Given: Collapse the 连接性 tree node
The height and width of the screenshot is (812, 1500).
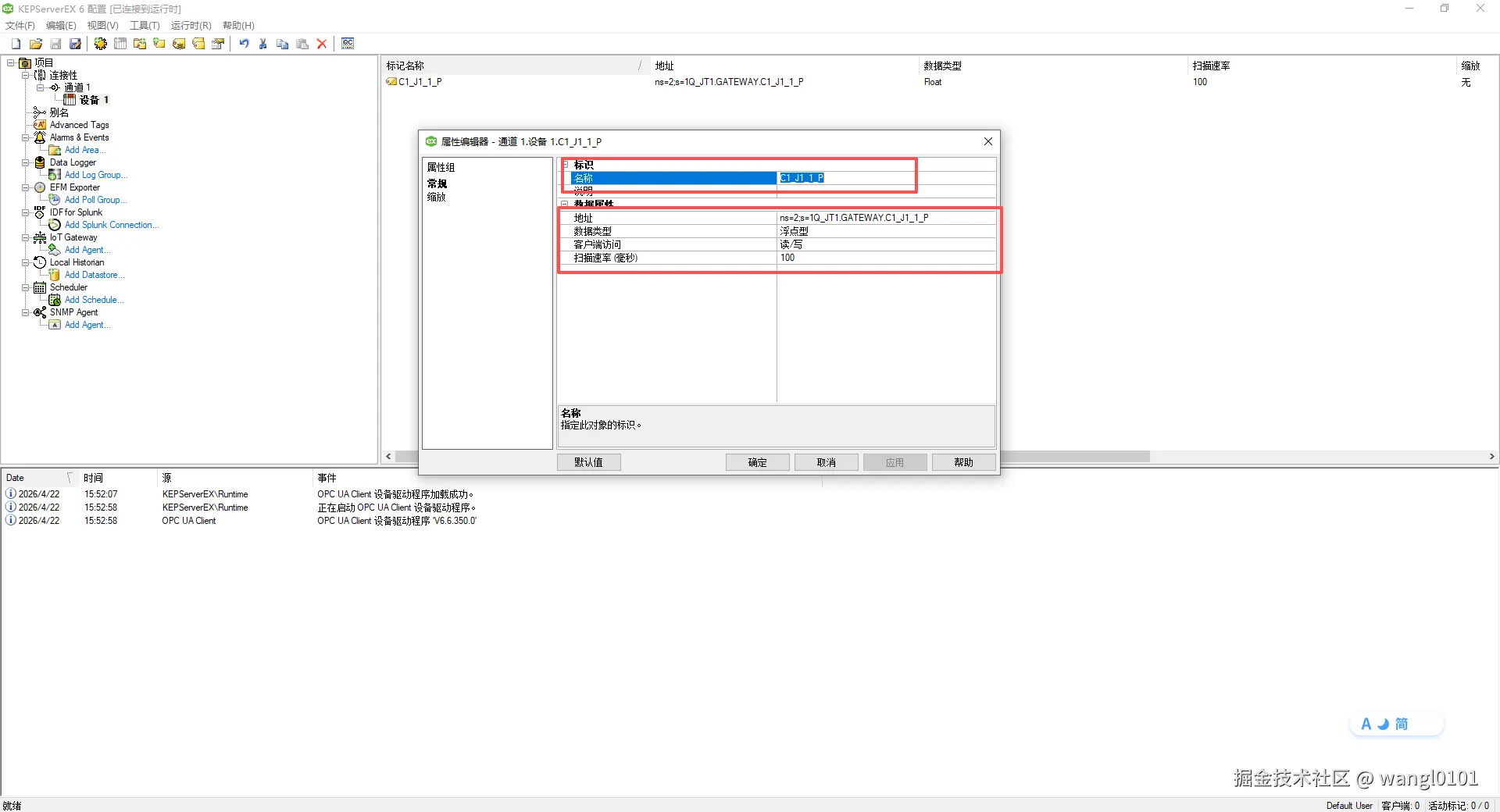Looking at the screenshot, I should coord(26,75).
